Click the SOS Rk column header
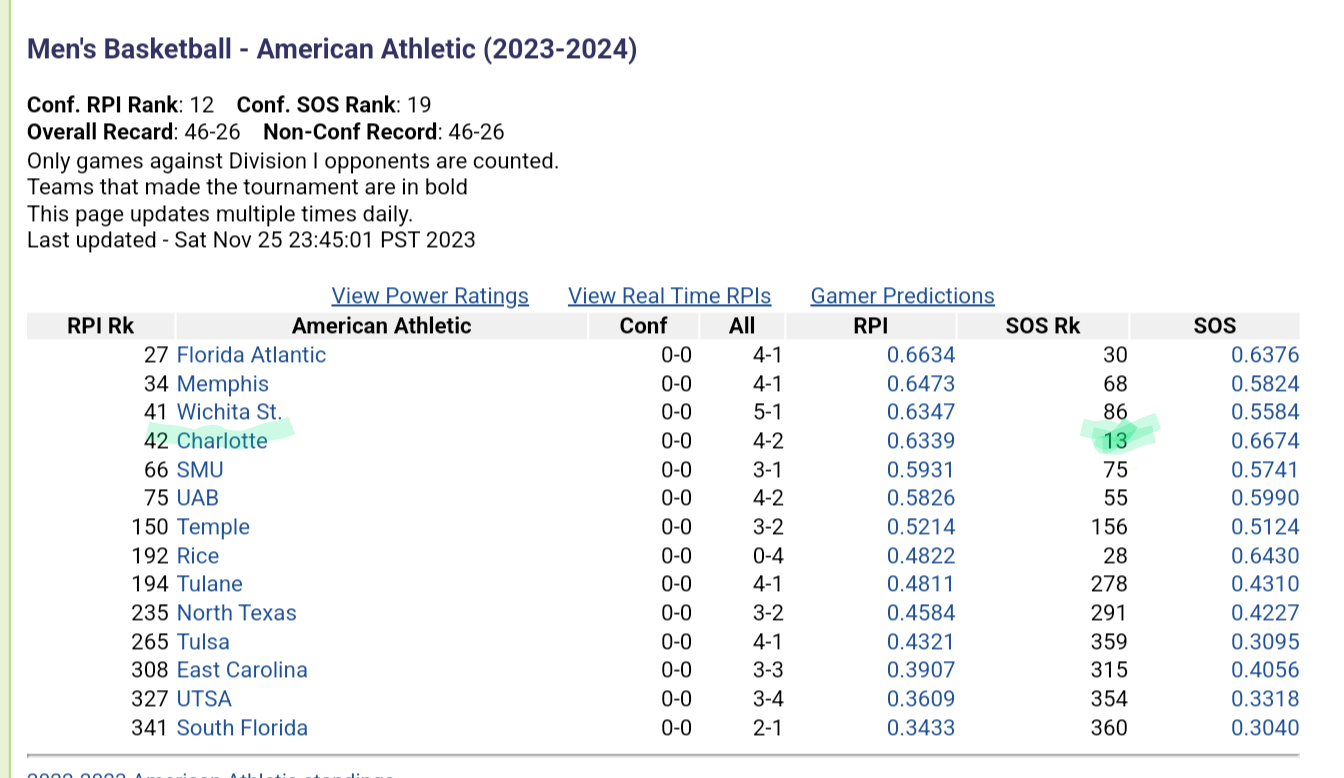The height and width of the screenshot is (778, 1344). point(1043,326)
